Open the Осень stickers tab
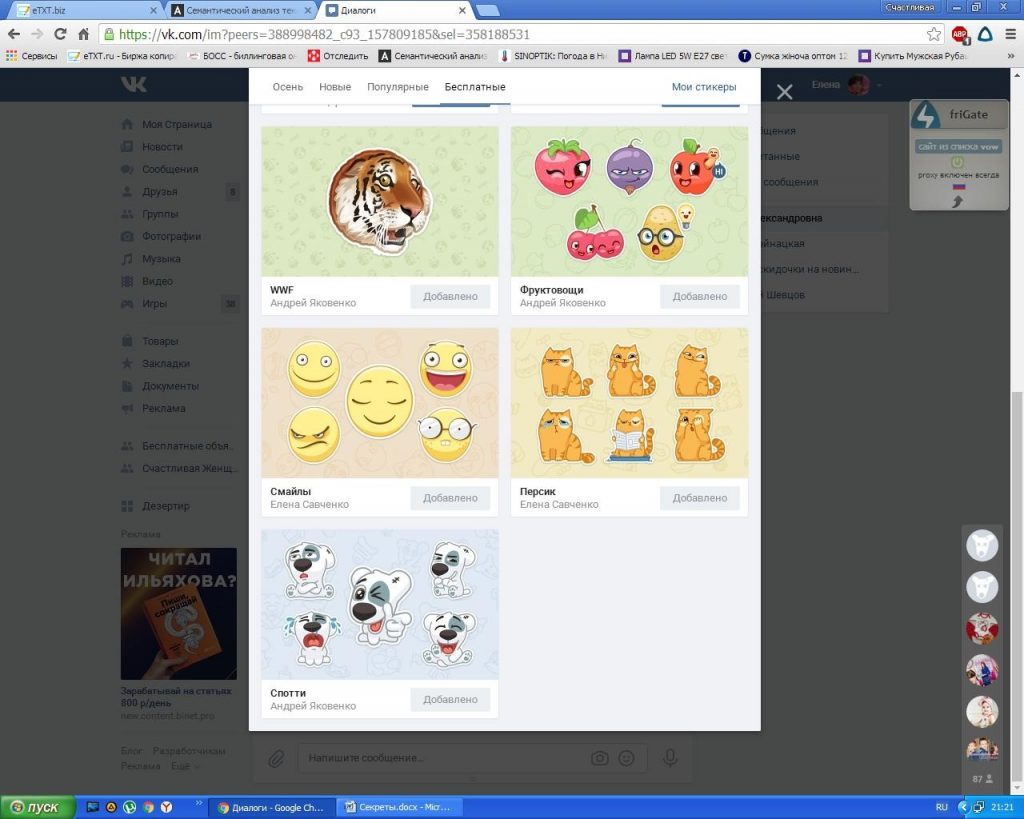1024x819 pixels. (x=287, y=87)
